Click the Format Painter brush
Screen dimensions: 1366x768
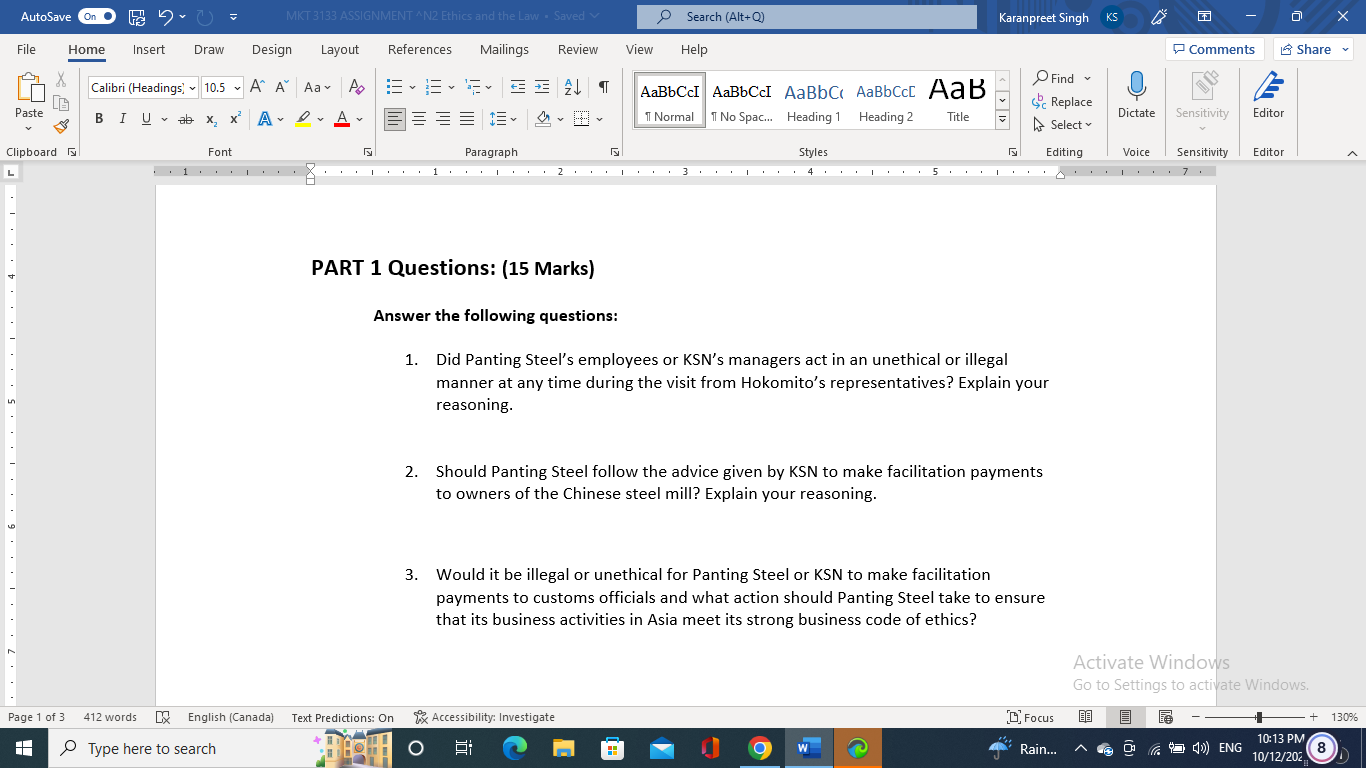(x=61, y=127)
